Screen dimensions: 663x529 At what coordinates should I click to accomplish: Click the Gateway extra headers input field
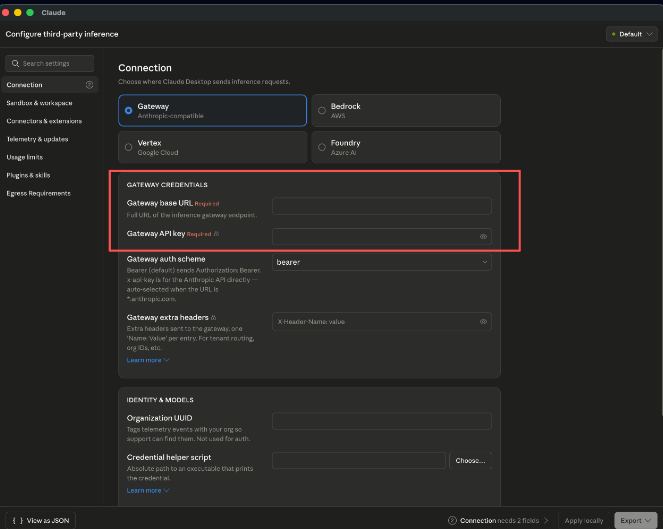(382, 322)
